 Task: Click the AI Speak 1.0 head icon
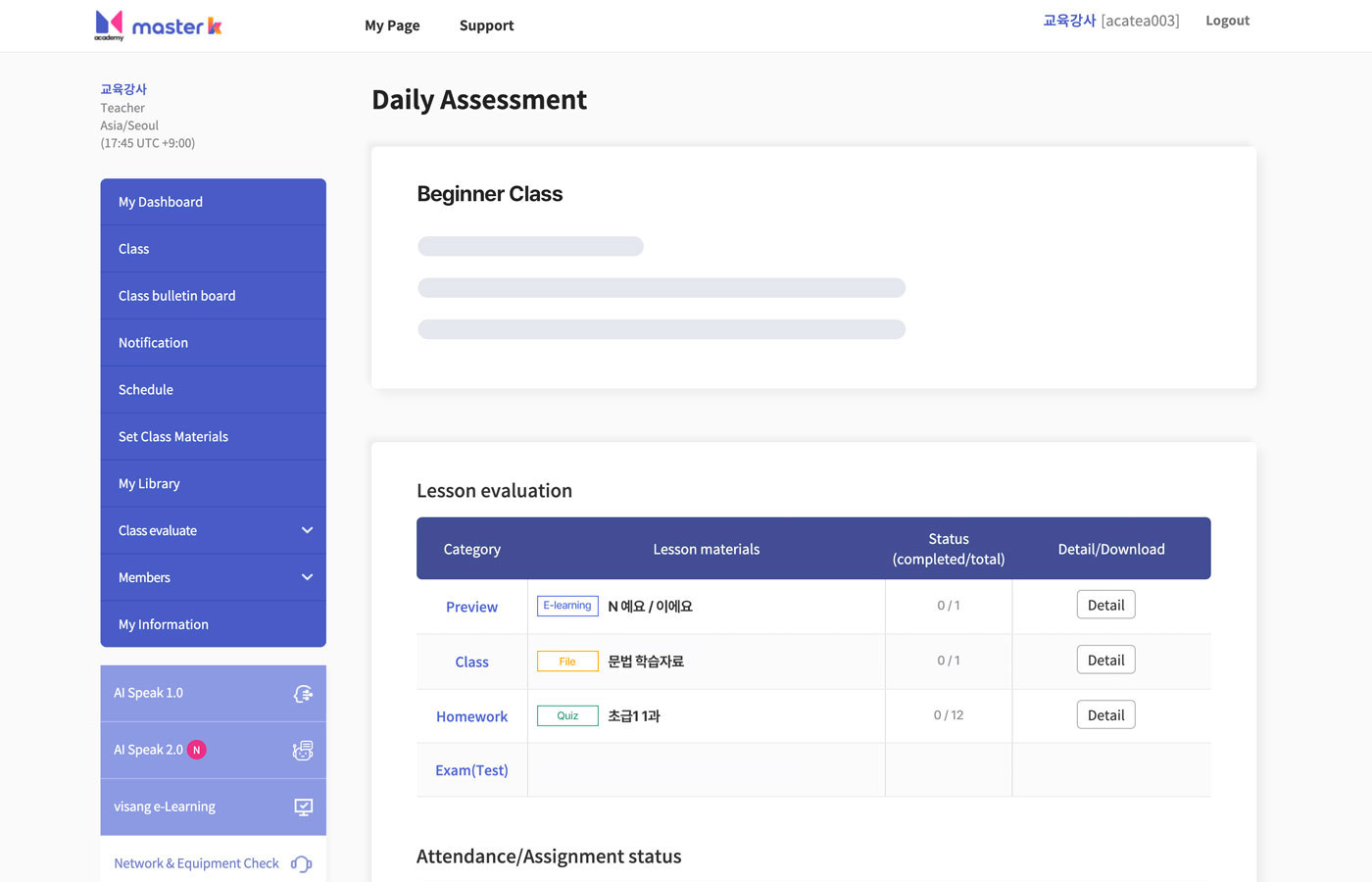point(303,694)
